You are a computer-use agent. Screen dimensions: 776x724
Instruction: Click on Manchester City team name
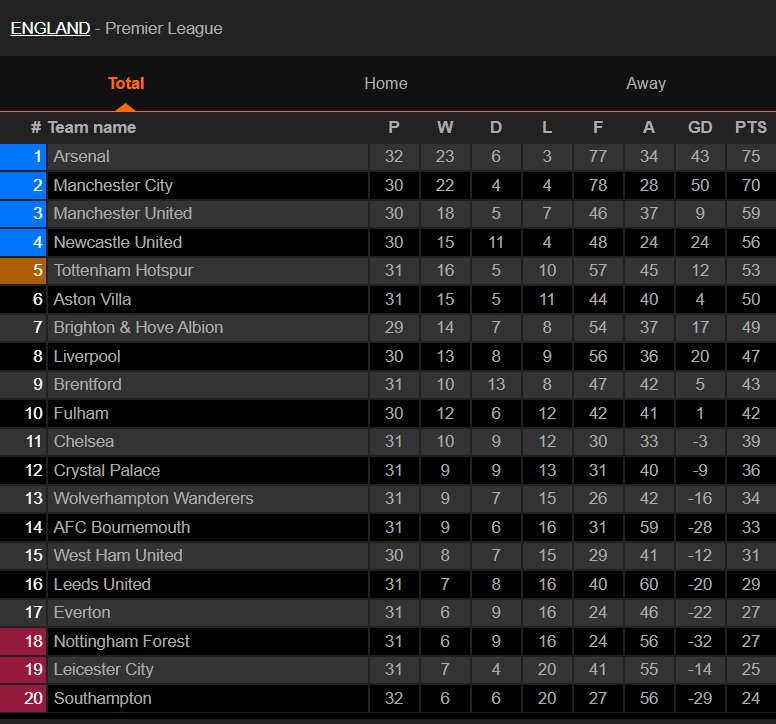pyautogui.click(x=113, y=185)
